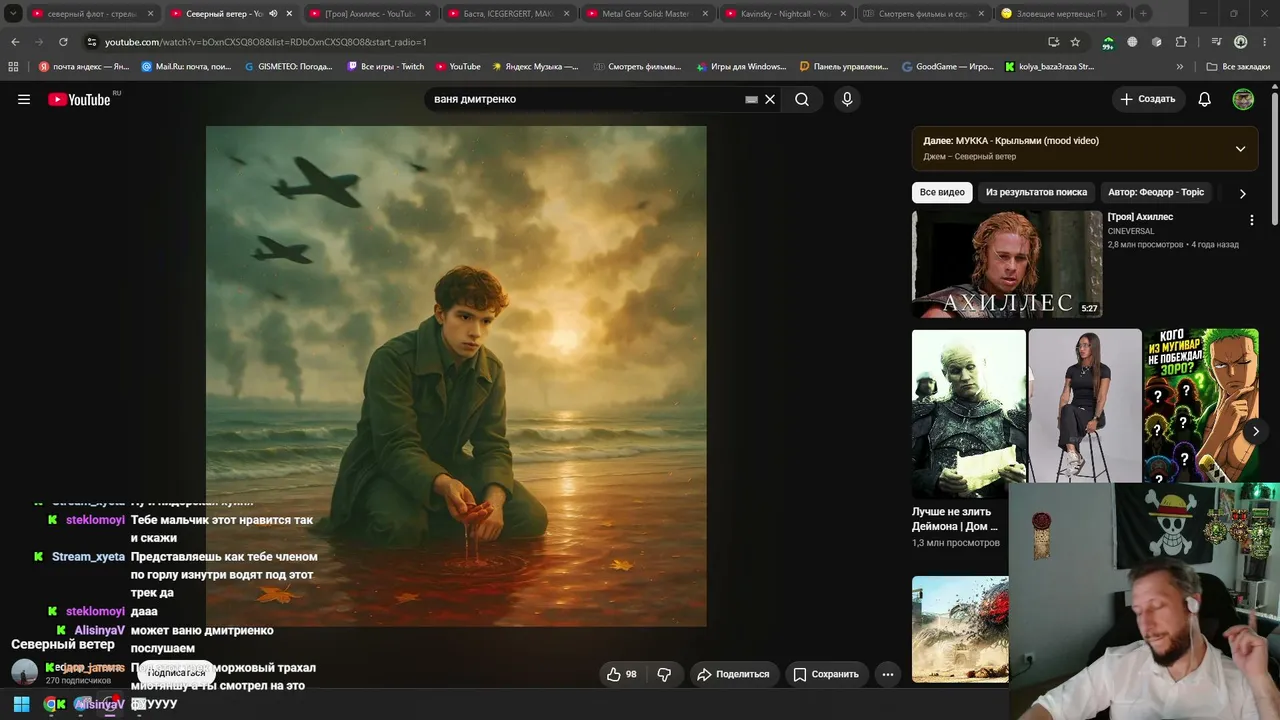Open the YouTube guide hamburger menu

24,99
